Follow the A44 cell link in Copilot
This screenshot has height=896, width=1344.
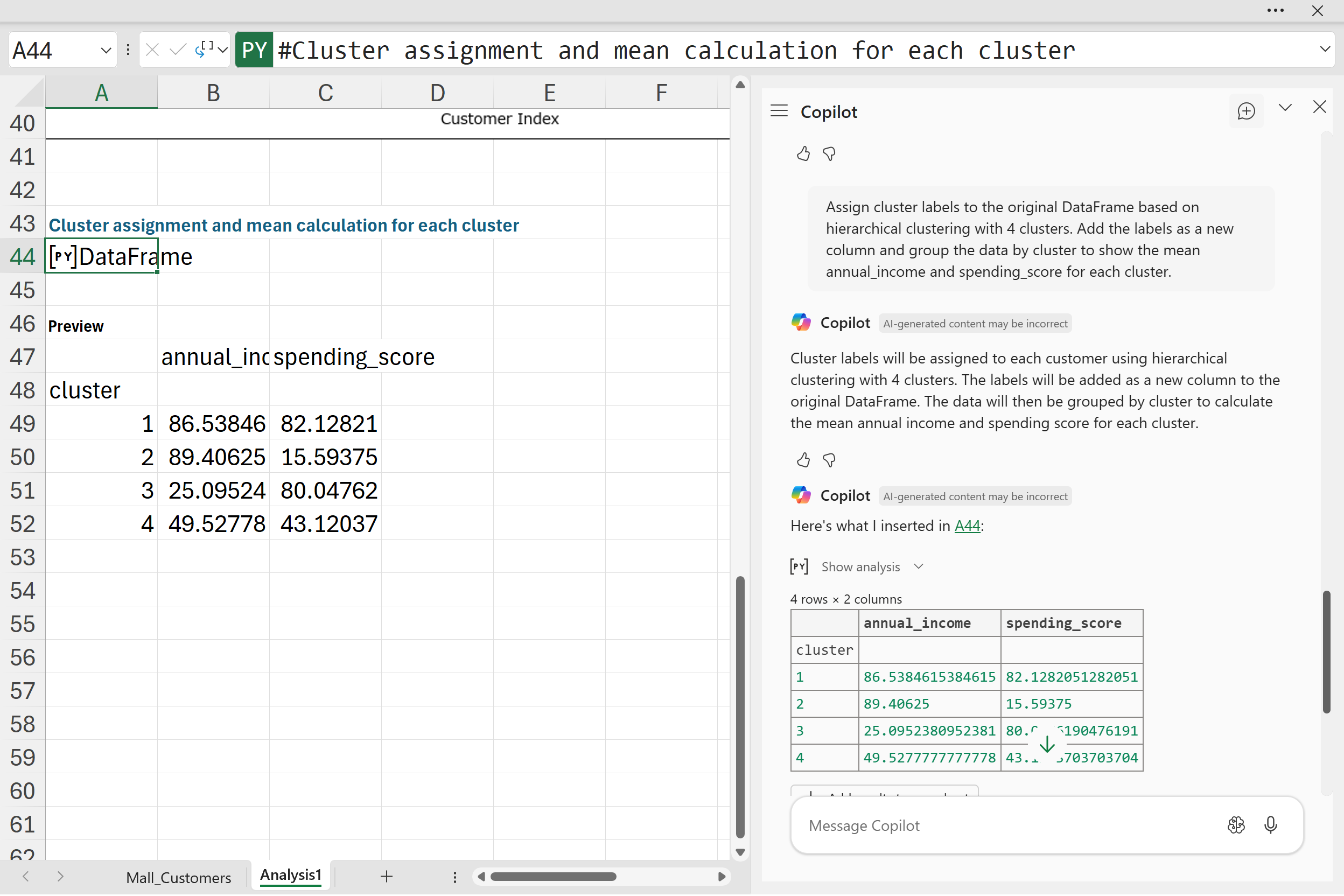[x=967, y=526]
